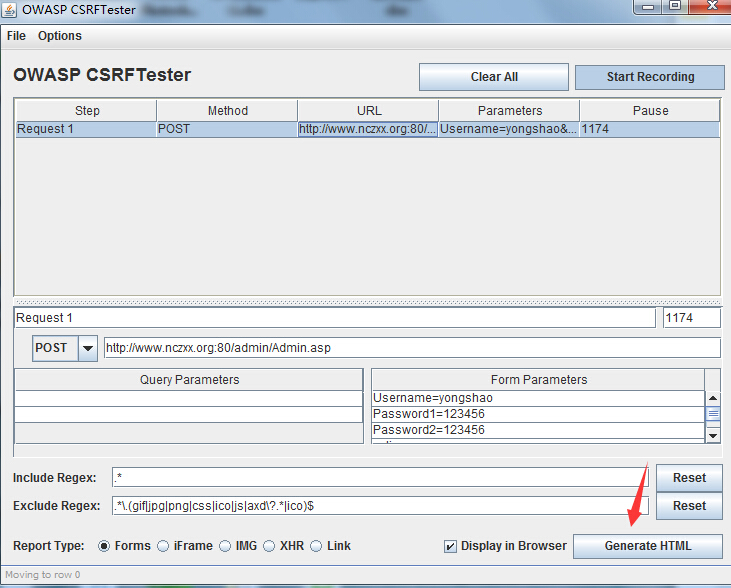Click Form Parameters scrollbar thumb
Image resolution: width=731 pixels, height=588 pixels.
(x=713, y=414)
